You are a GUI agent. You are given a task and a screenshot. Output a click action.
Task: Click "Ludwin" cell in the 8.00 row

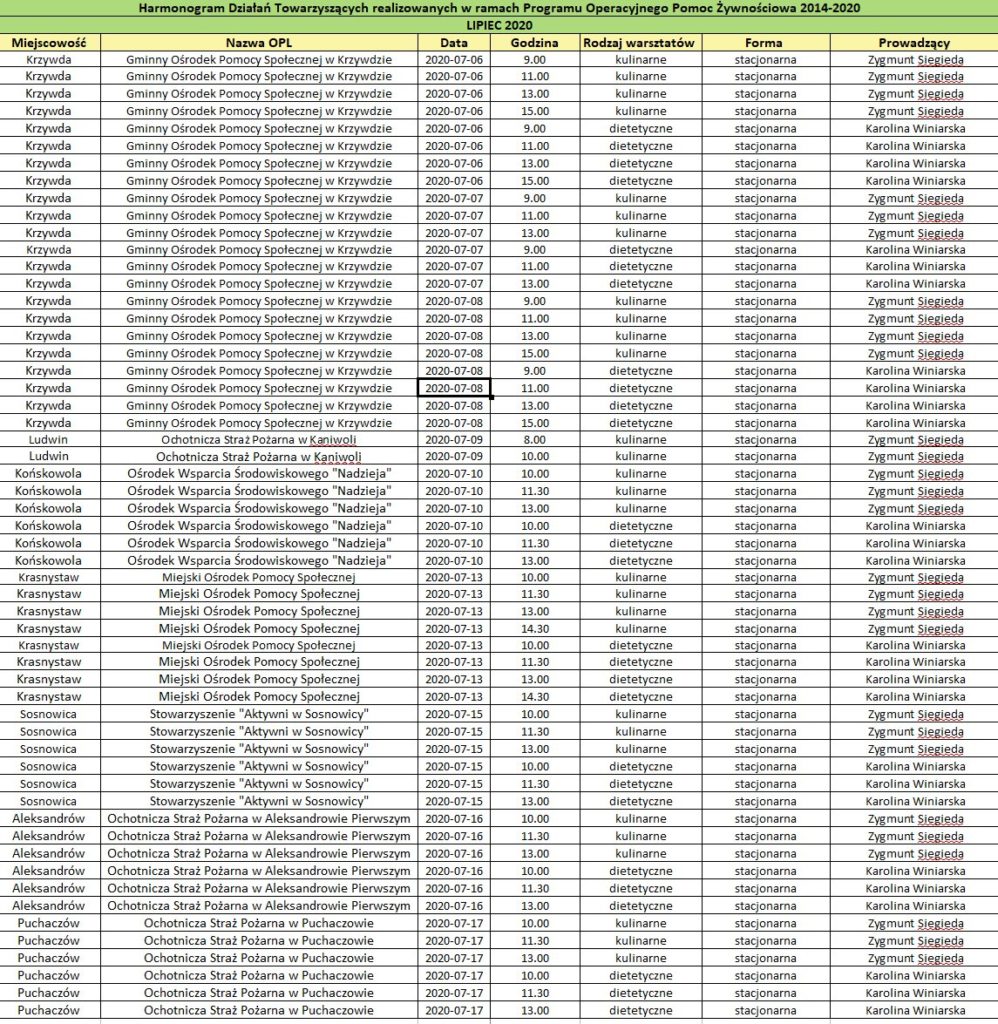[49, 440]
